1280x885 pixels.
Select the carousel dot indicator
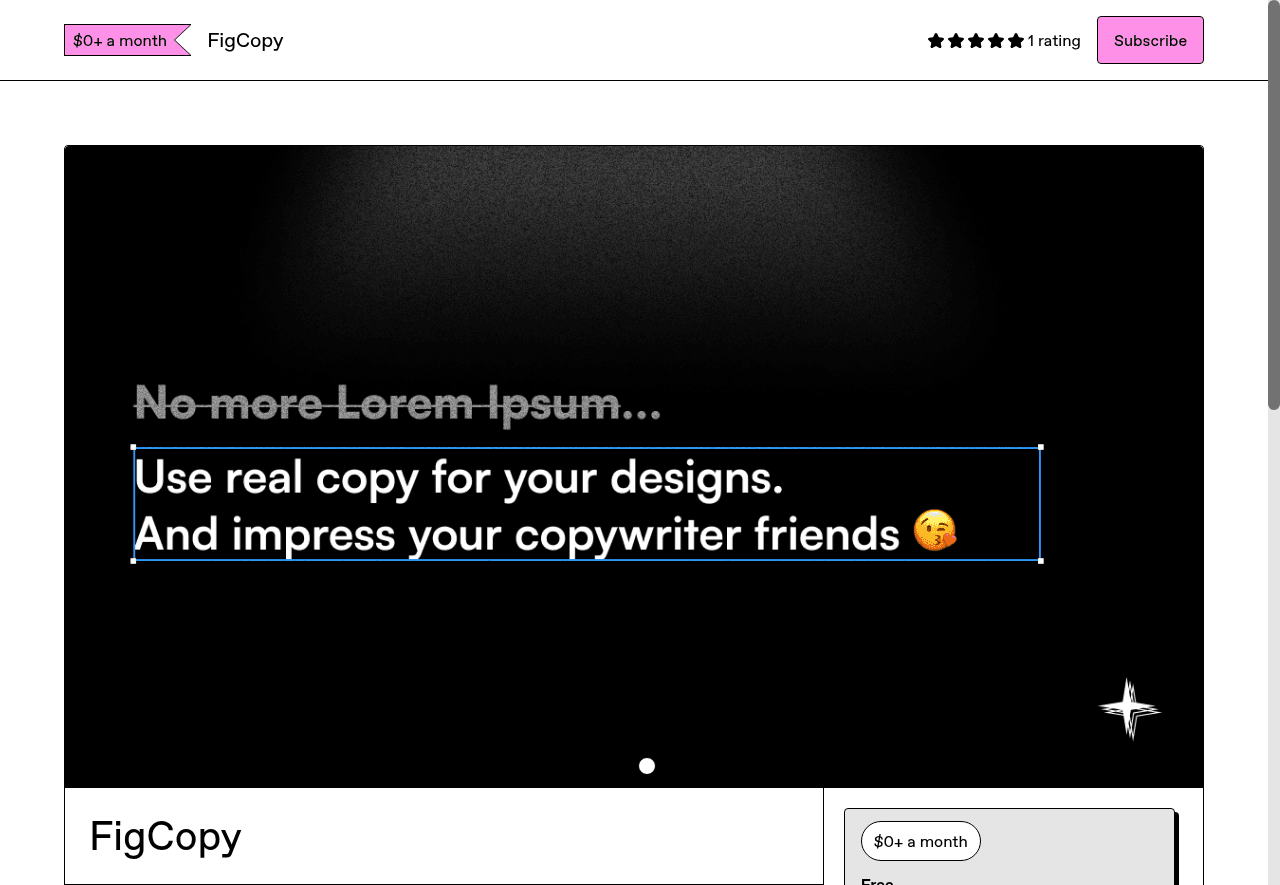(646, 765)
